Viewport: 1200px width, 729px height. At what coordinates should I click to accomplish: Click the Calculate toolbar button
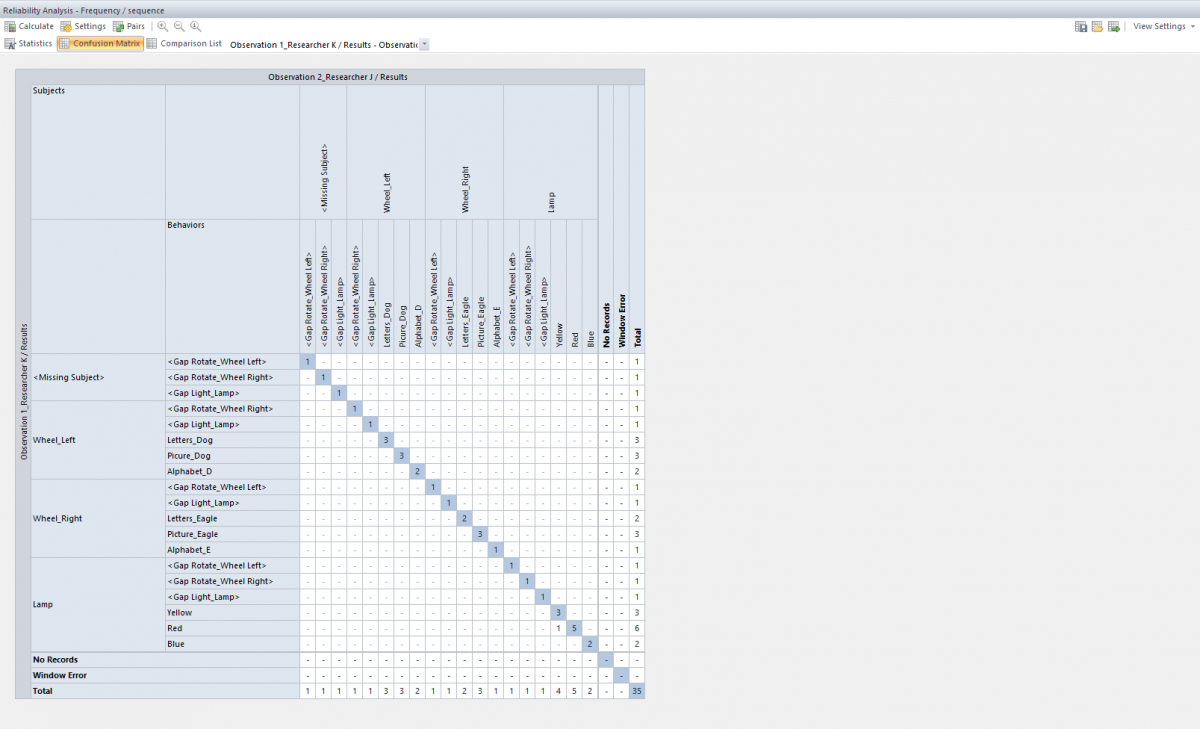(x=29, y=26)
